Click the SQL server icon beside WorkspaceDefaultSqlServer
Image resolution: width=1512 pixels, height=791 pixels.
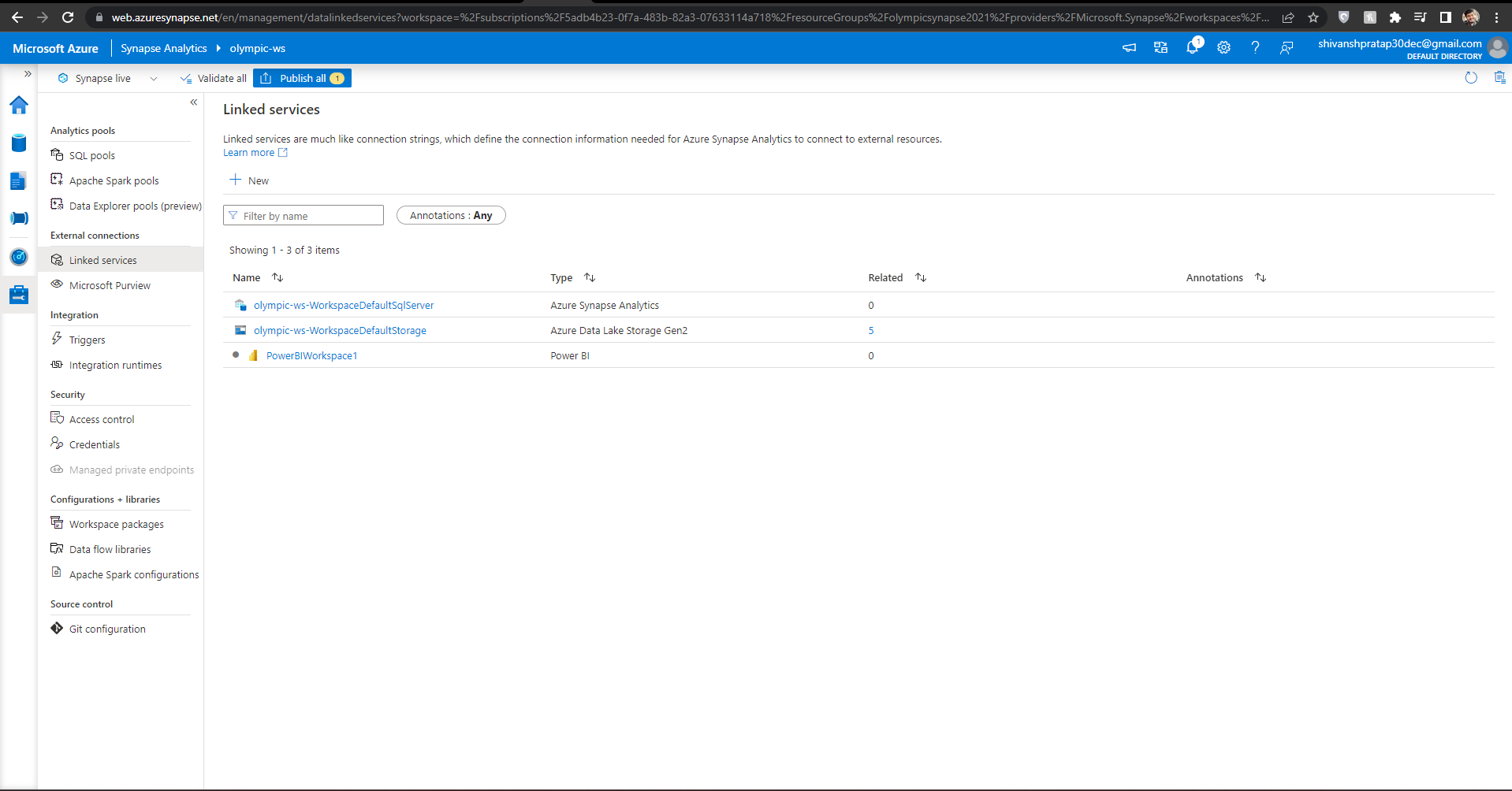[240, 305]
